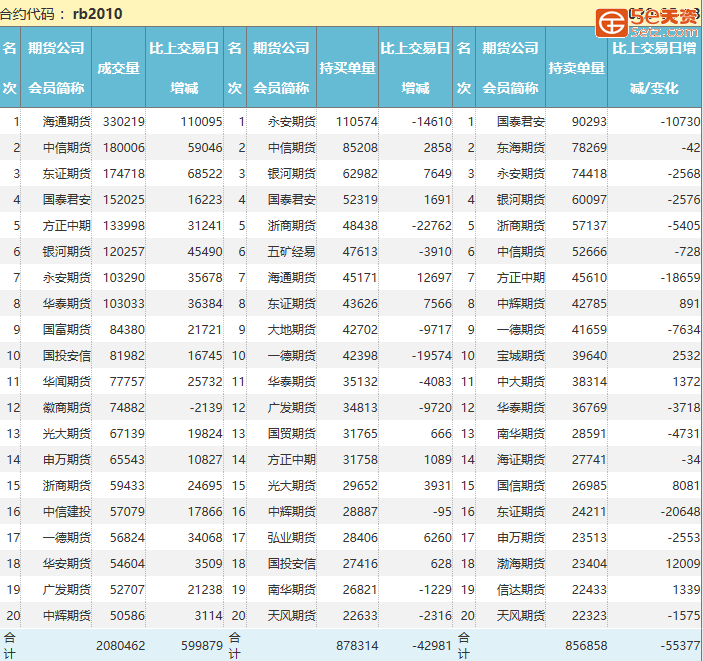Select the 国富期货 member name cell
703x661 pixels.
[x=66, y=329]
